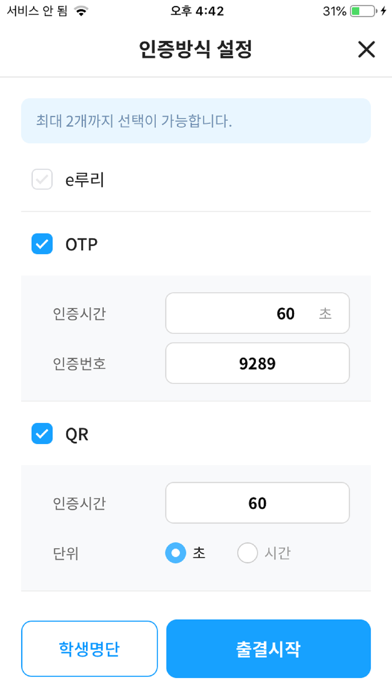Tap the 인증방식 설정 title
The height and width of the screenshot is (696, 392).
(x=196, y=50)
